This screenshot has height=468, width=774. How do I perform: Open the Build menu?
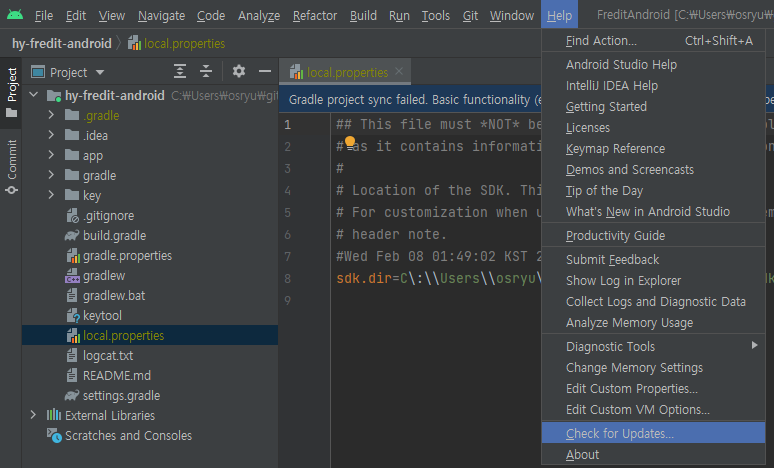tap(363, 16)
